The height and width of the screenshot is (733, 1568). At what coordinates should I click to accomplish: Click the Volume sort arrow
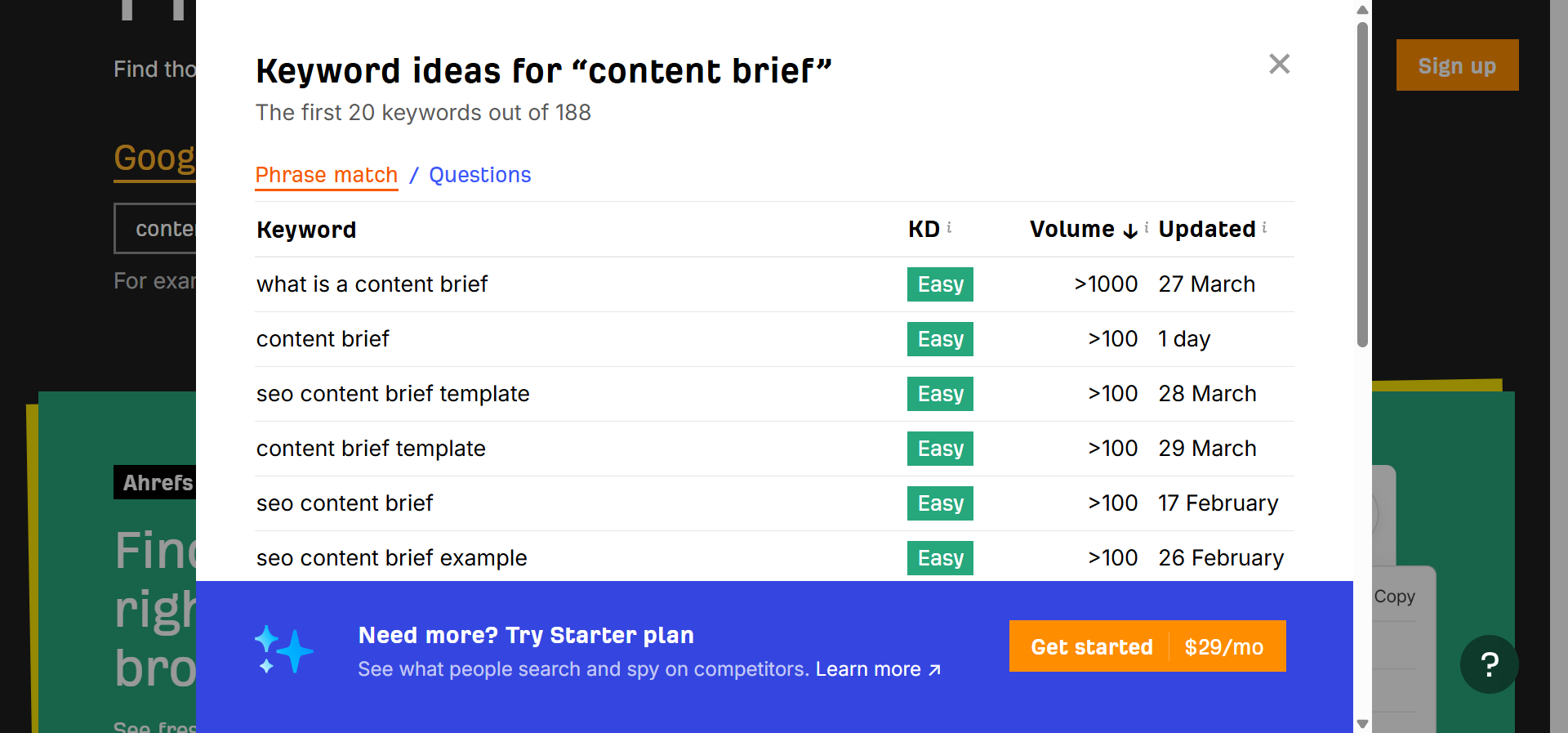[x=1129, y=232]
